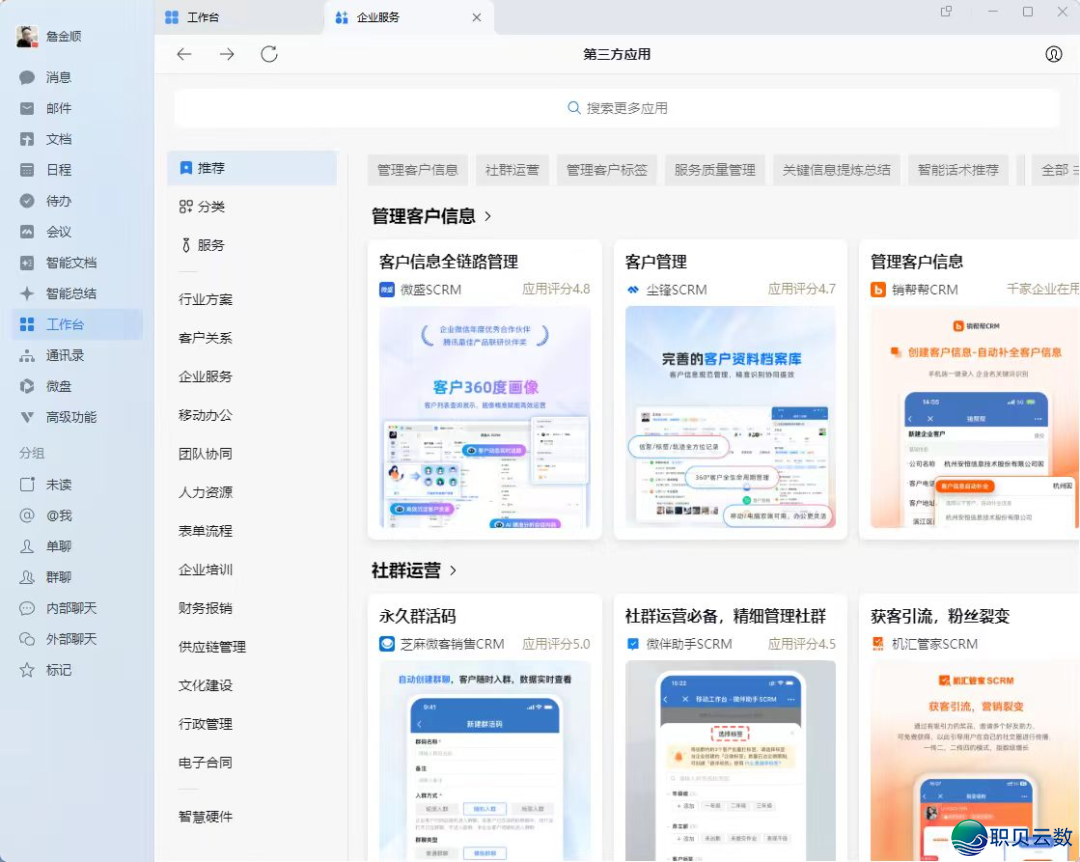Select the 工作台 workbench icon in sidebar
Image resolution: width=1080 pixels, height=862 pixels.
click(27, 325)
